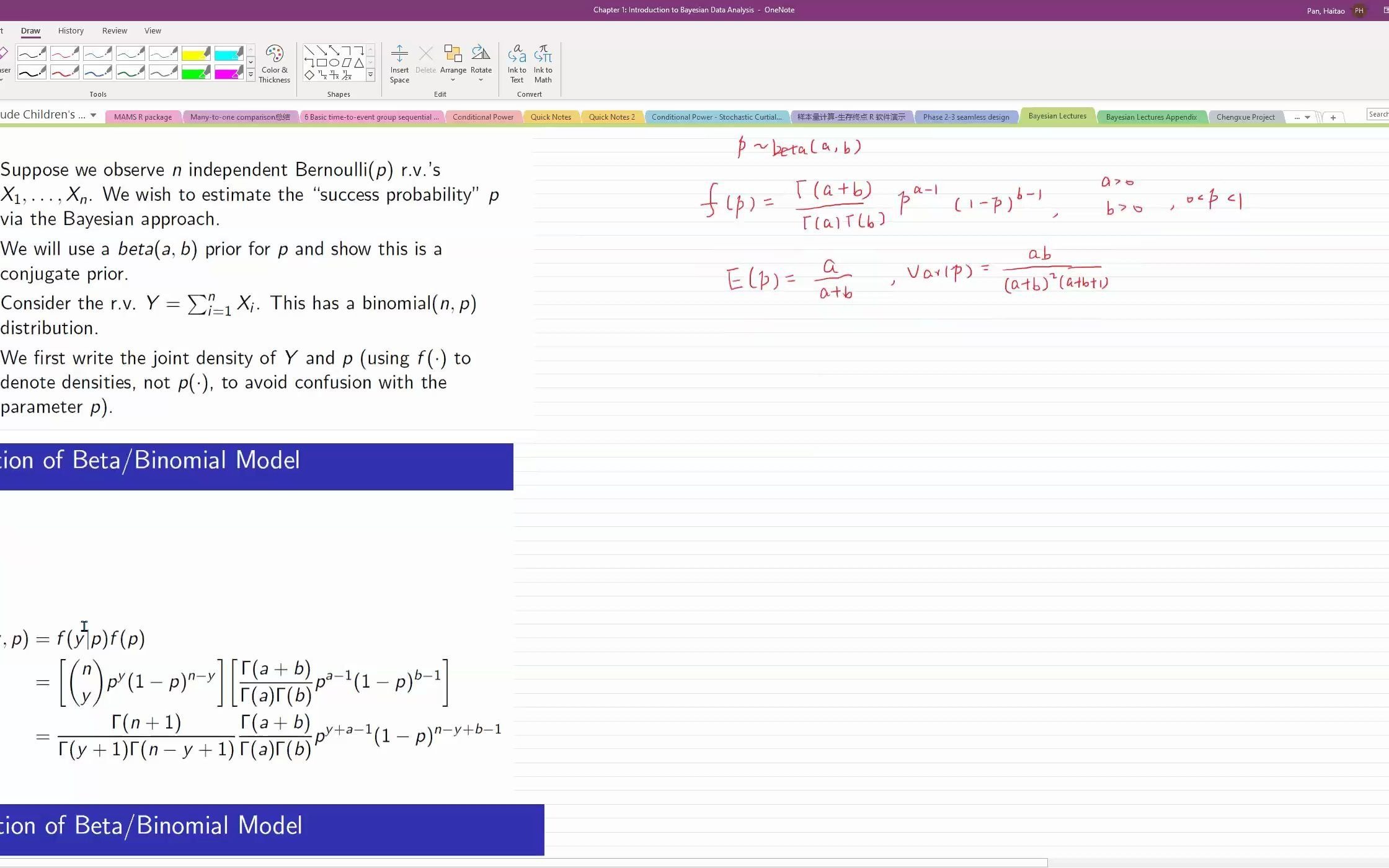Click the Conditional Power notebook tab
This screenshot has height=868, width=1389.
pos(483,116)
